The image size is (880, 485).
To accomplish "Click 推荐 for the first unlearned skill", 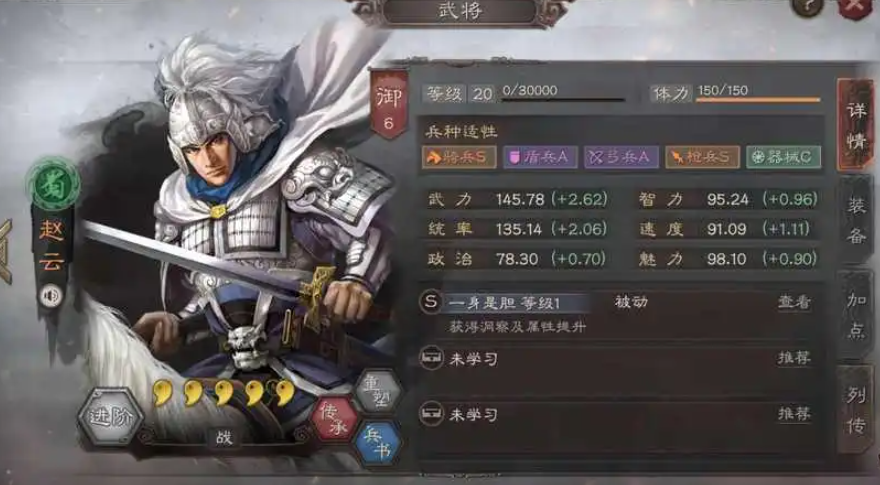I will pyautogui.click(x=794, y=358).
